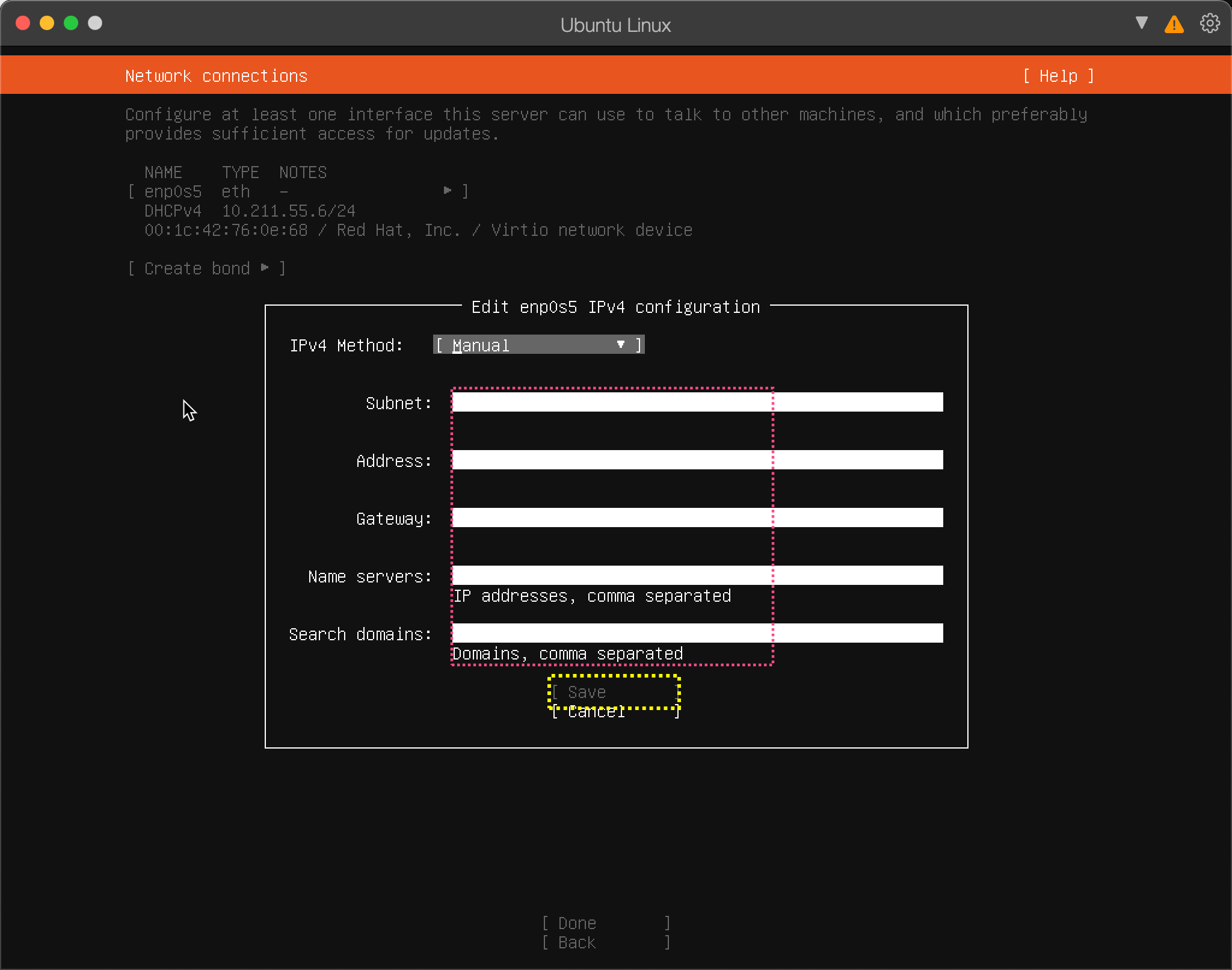This screenshot has height=970, width=1232.
Task: Click the grey fourth window control button
Action: tap(95, 23)
